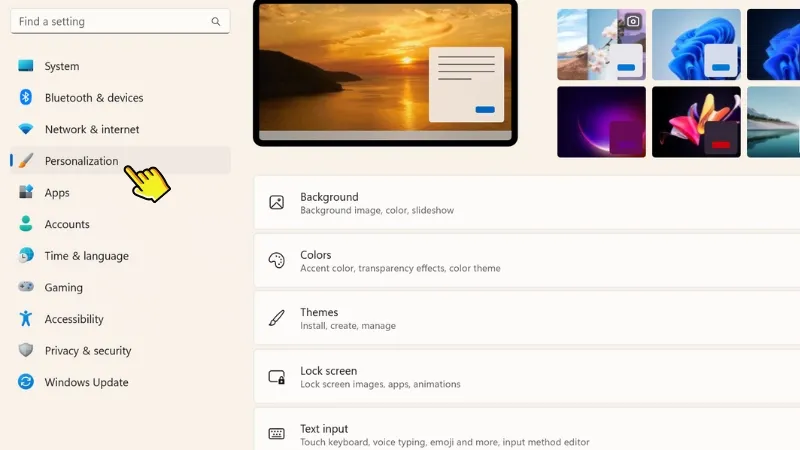
Task: Click the search magnifier icon
Action: tap(216, 21)
